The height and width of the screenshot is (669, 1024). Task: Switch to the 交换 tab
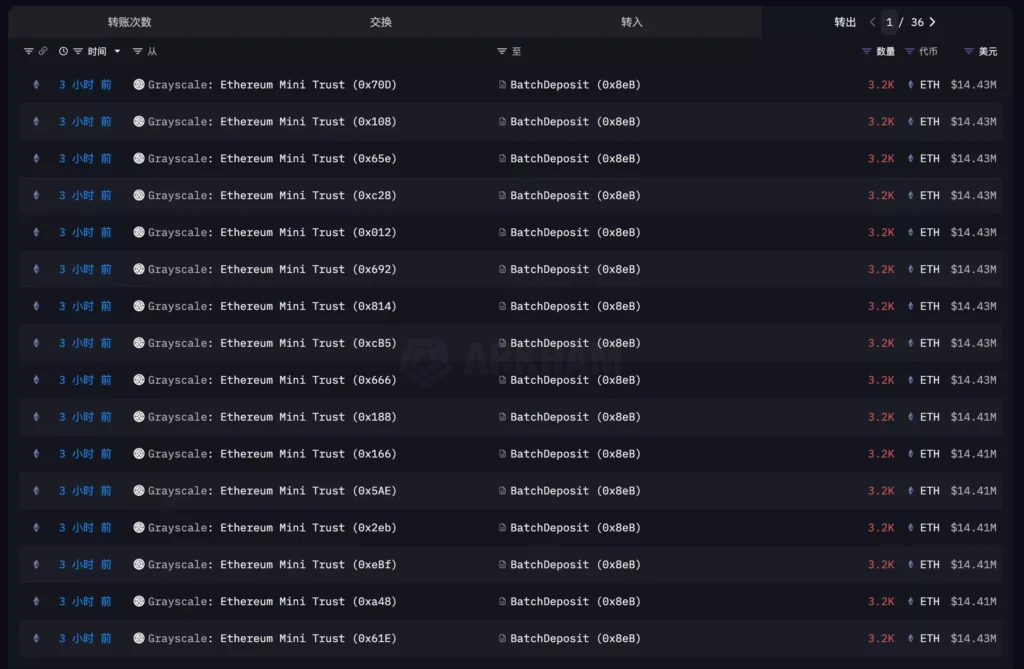pyautogui.click(x=381, y=22)
